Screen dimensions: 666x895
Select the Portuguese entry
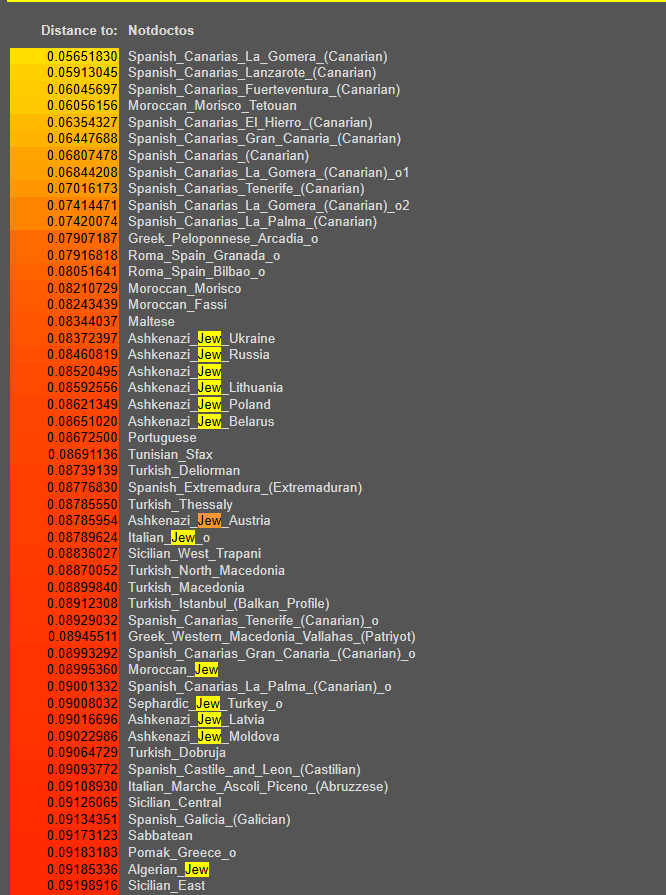click(x=162, y=438)
